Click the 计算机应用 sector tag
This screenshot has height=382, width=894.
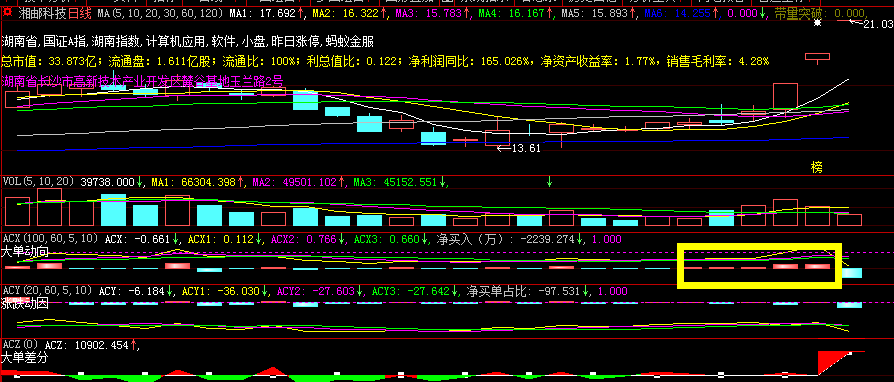pos(175,42)
